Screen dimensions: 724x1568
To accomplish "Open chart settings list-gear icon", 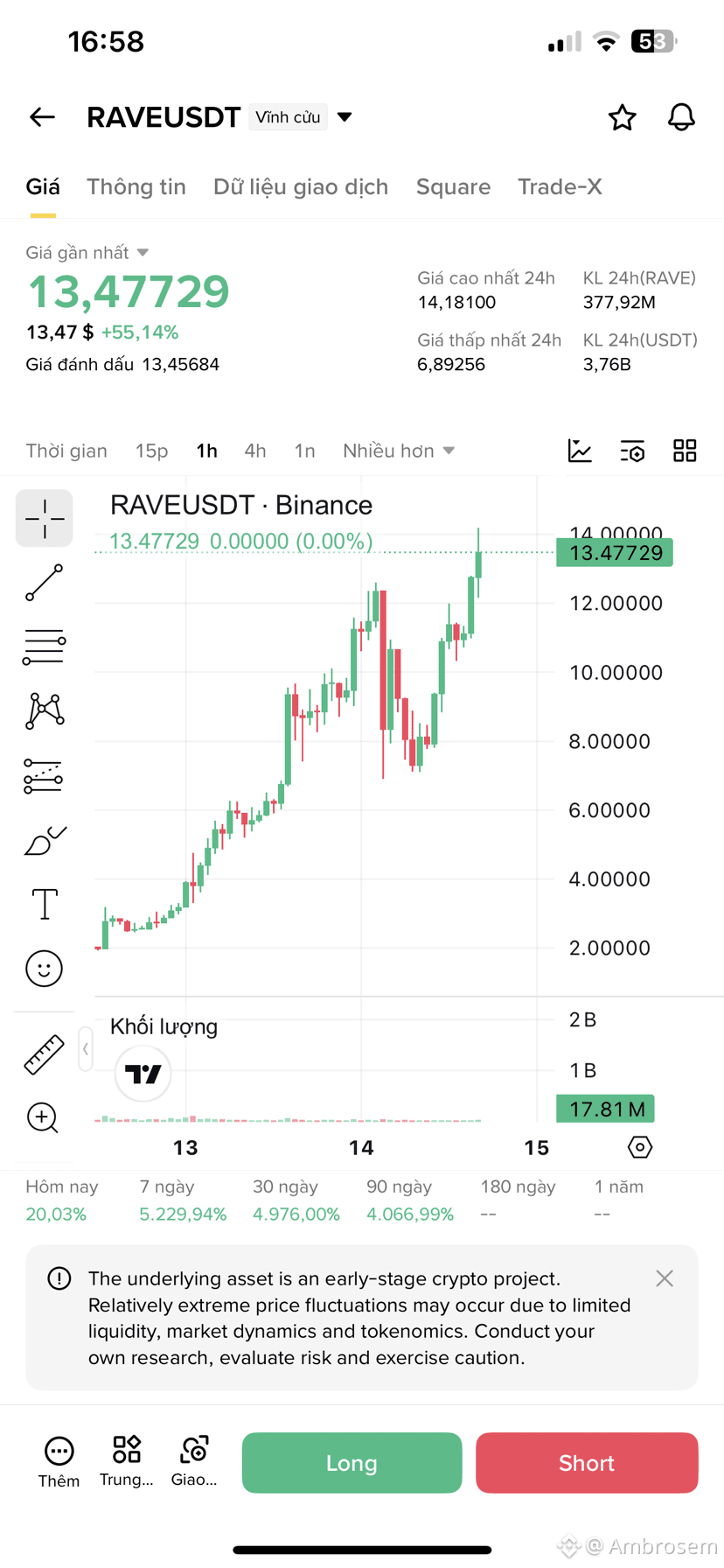I will tap(632, 451).
